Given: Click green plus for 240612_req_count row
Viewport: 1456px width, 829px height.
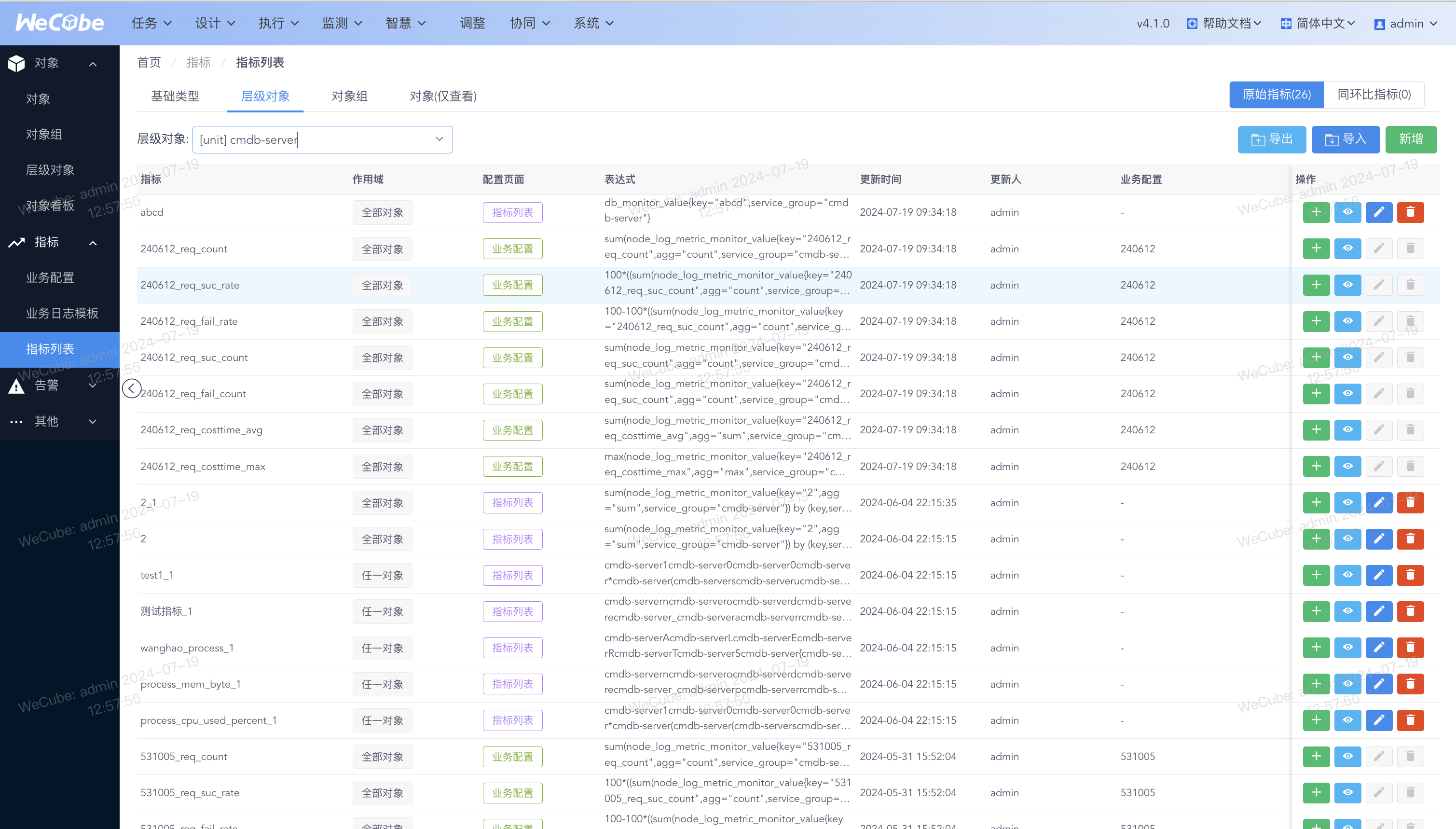Looking at the screenshot, I should 1316,249.
